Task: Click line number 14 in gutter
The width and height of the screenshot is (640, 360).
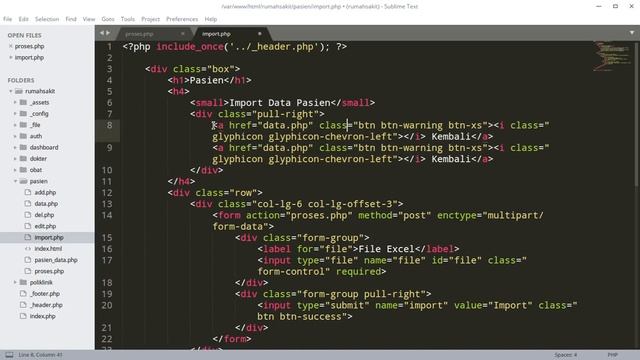Action: [107, 215]
